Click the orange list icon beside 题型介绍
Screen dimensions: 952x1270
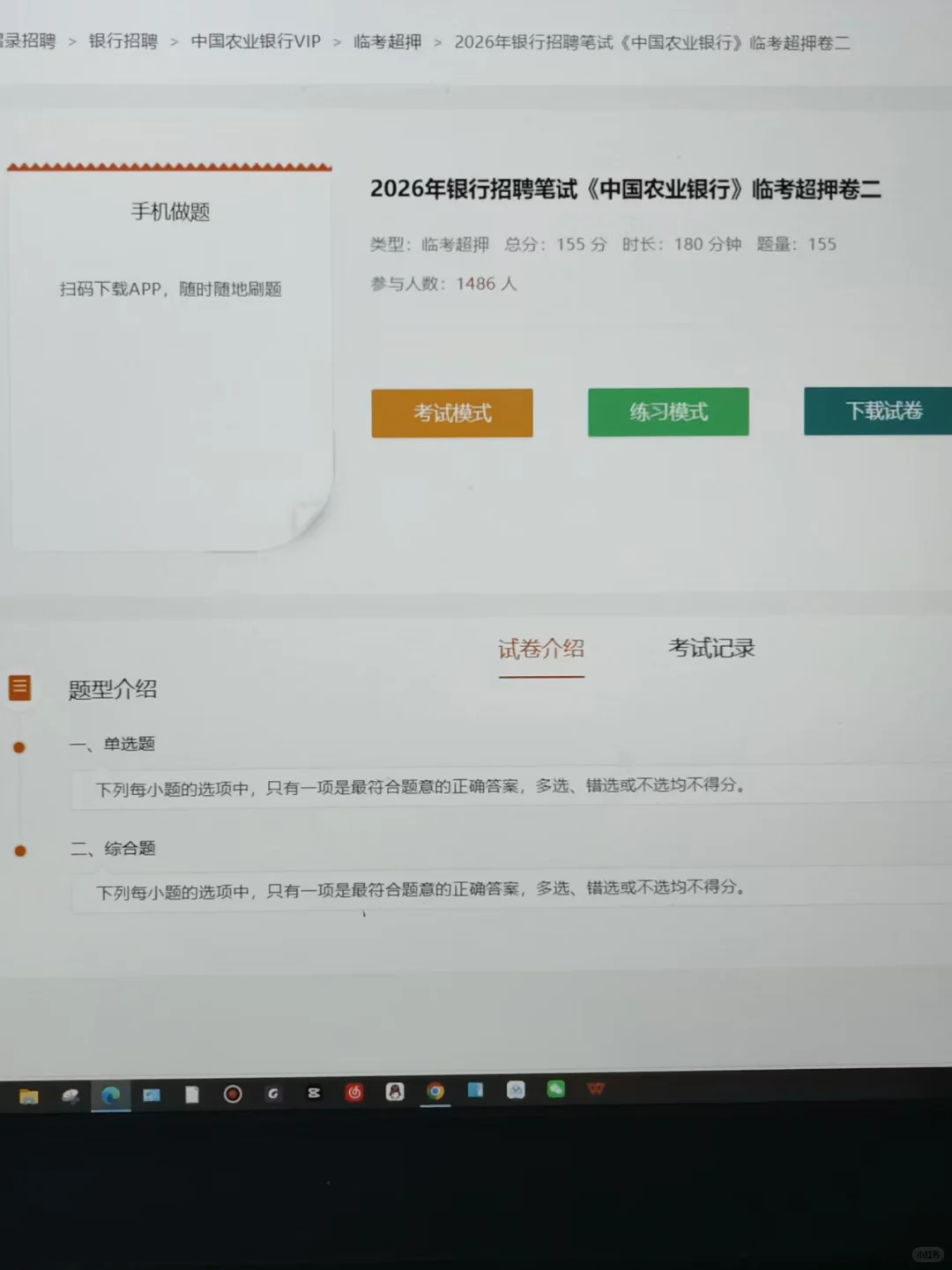pos(19,687)
